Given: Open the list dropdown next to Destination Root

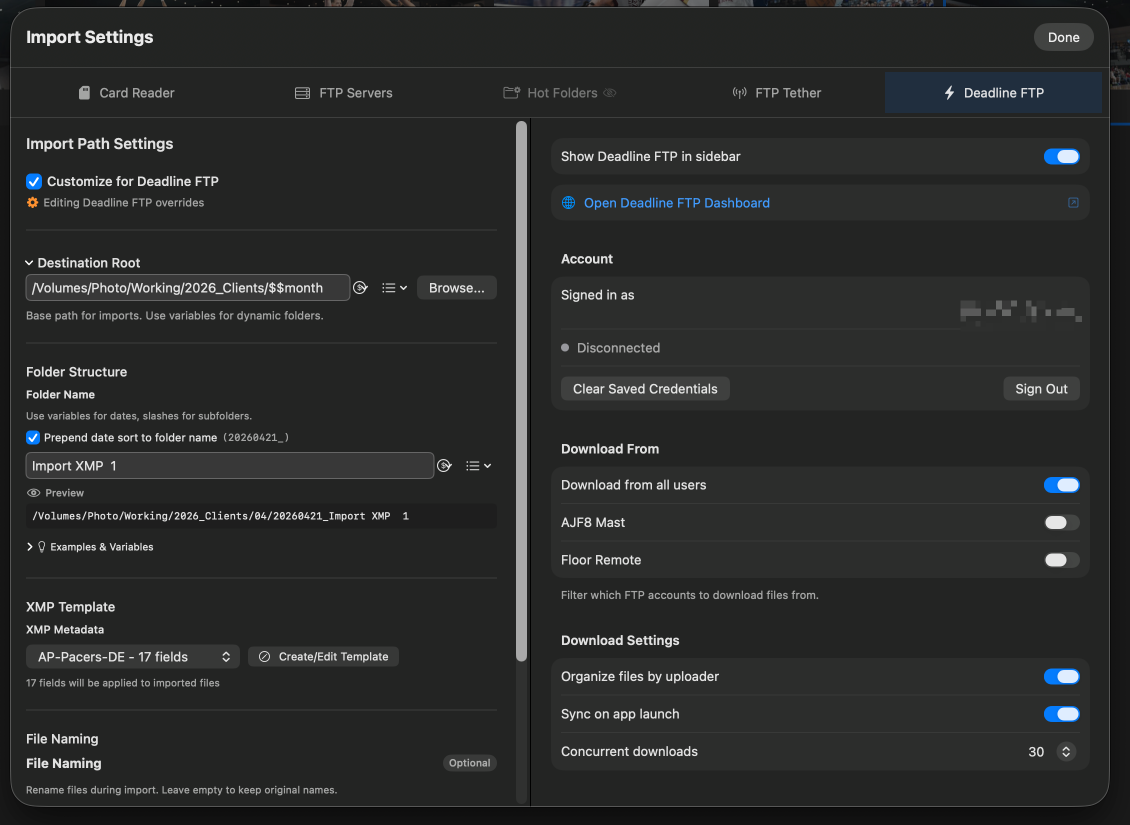Looking at the screenshot, I should pos(394,287).
